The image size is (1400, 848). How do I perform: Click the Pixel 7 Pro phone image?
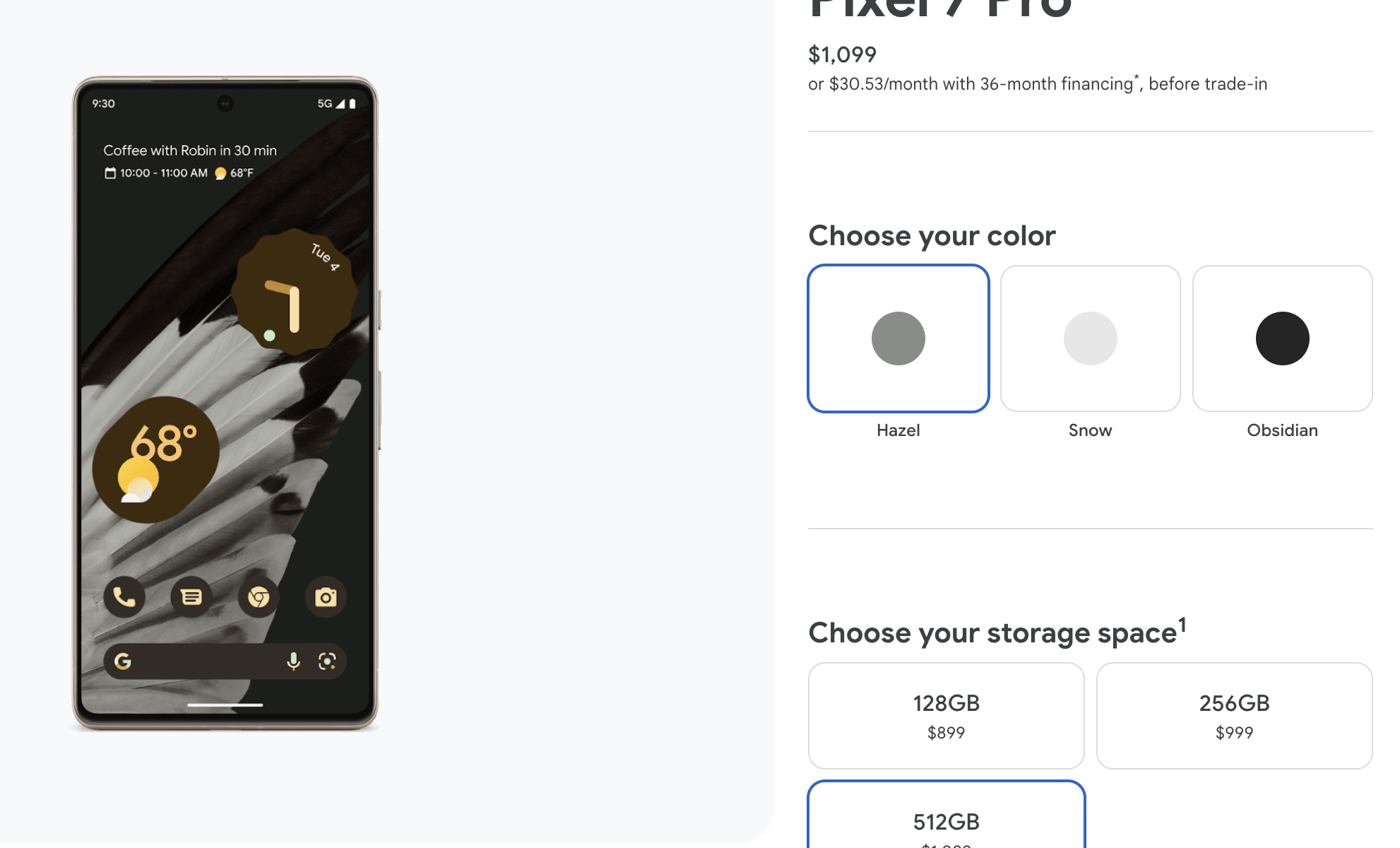(x=225, y=404)
